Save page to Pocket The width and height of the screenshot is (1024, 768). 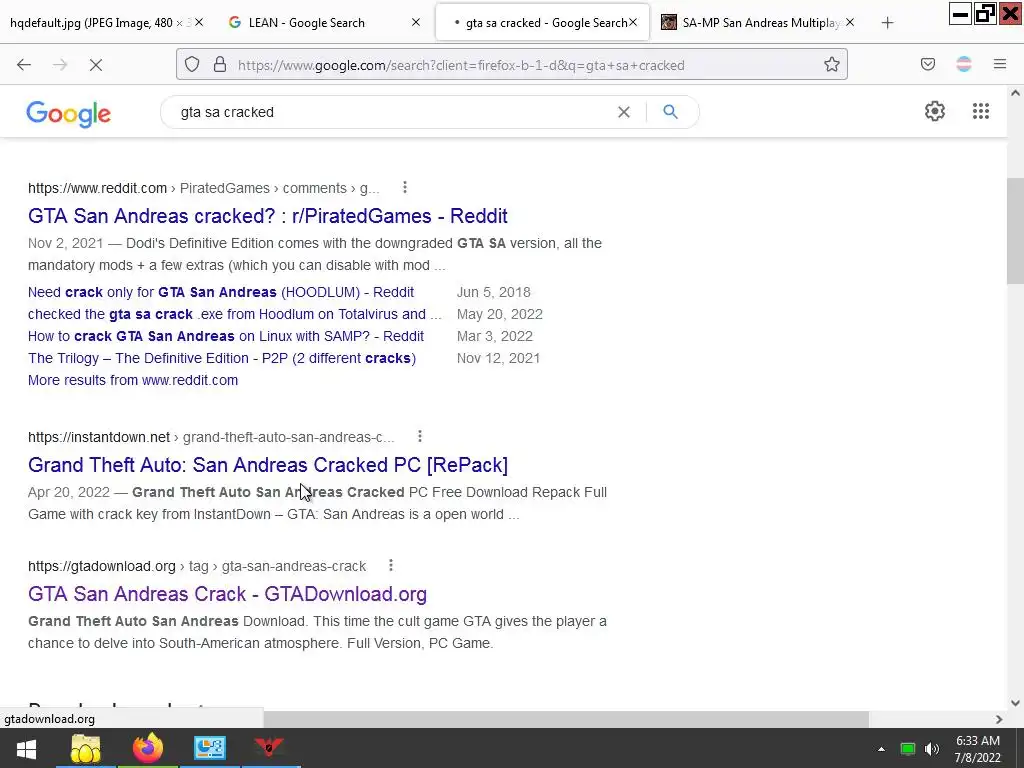coord(927,65)
